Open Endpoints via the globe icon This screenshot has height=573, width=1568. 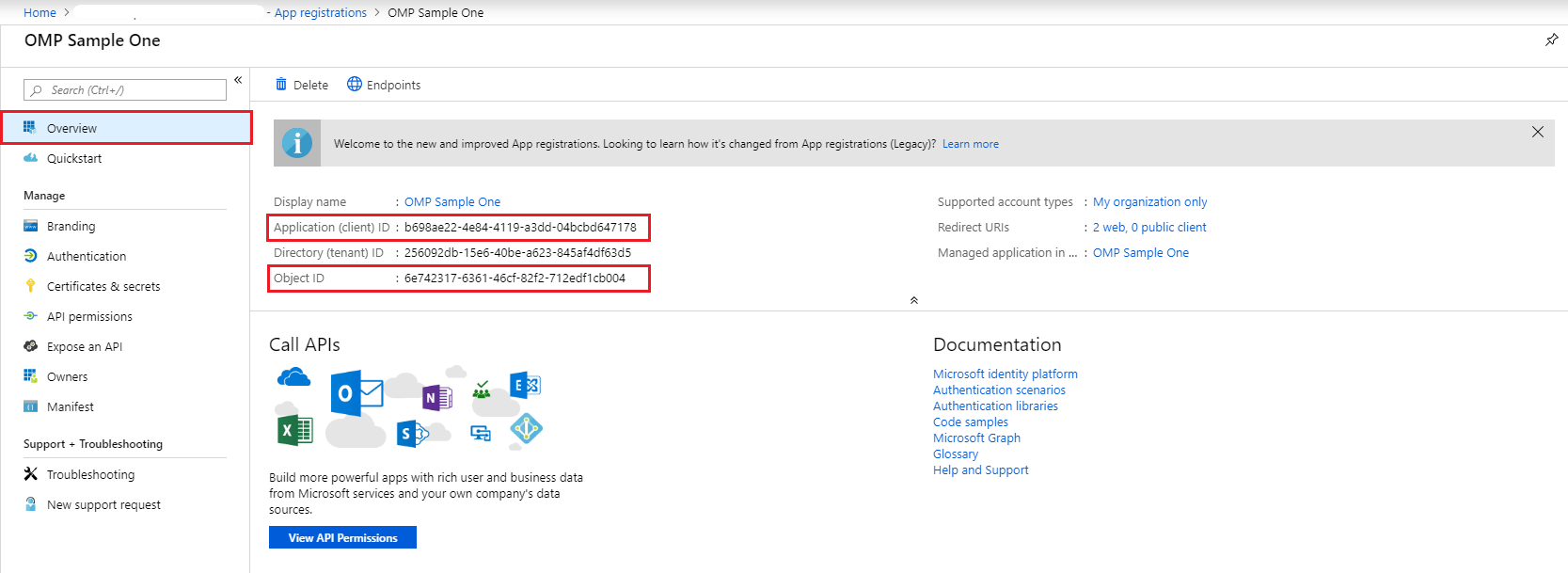[x=355, y=85]
